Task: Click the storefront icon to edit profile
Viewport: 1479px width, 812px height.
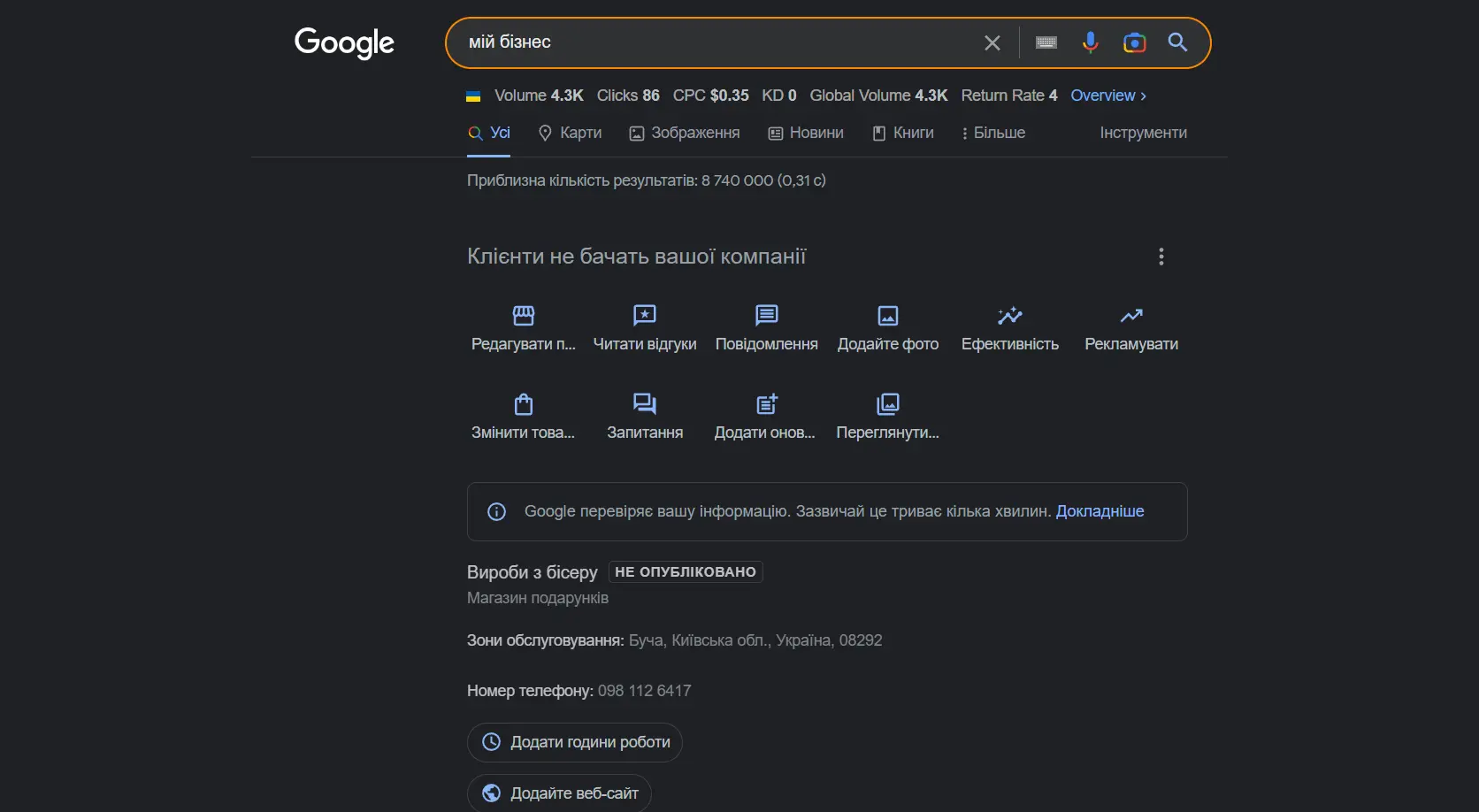Action: coord(524,315)
